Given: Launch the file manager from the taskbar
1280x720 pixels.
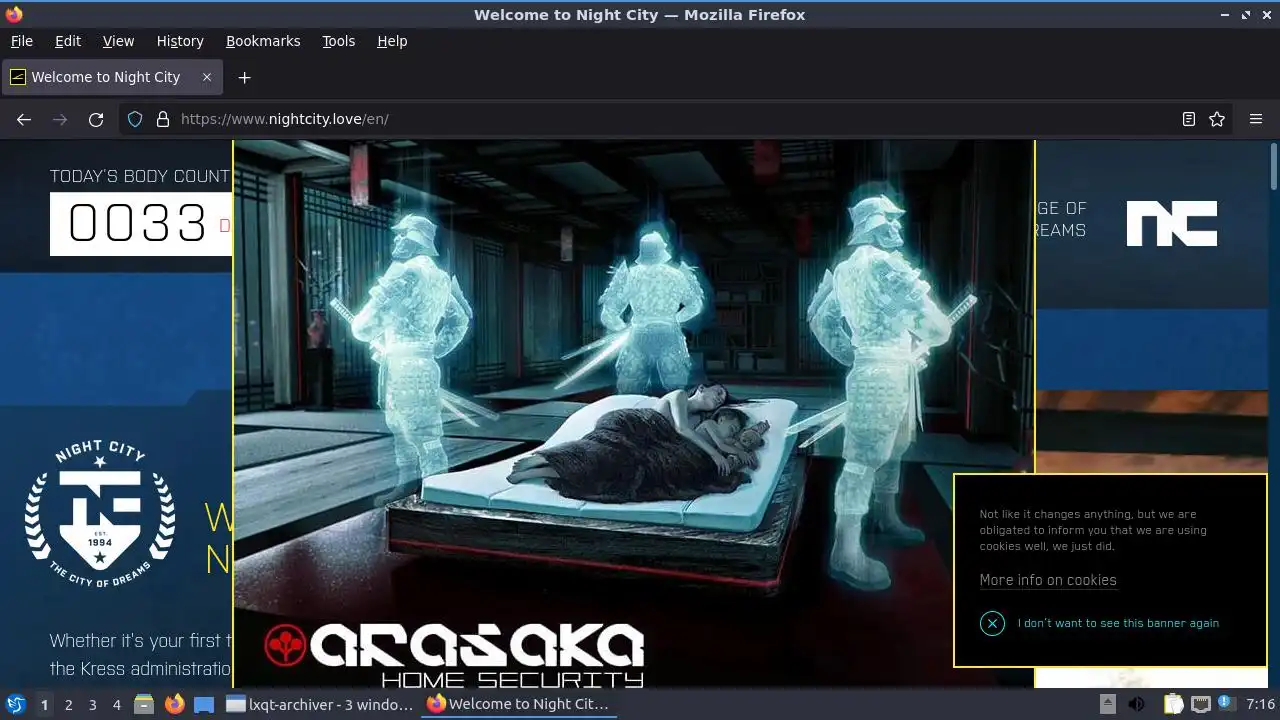Looking at the screenshot, I should pyautogui.click(x=144, y=704).
